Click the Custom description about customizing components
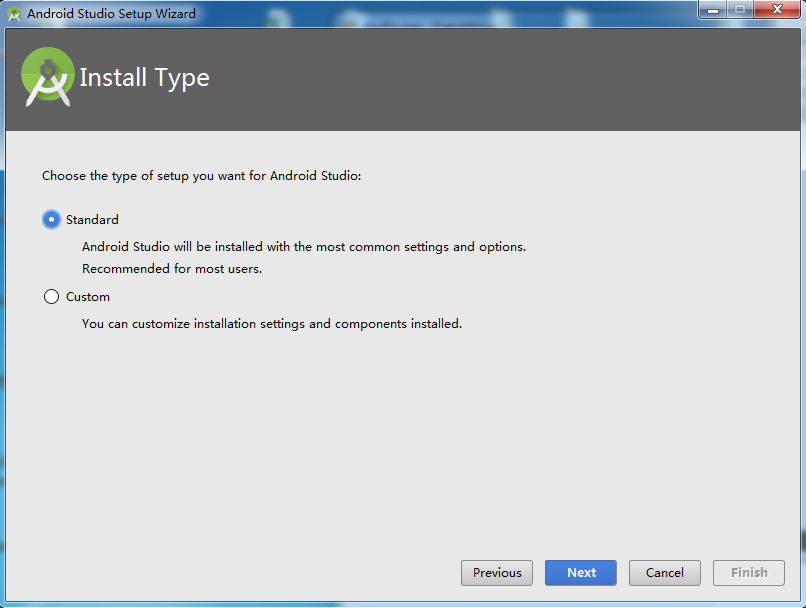The height and width of the screenshot is (608, 806). [x=272, y=324]
